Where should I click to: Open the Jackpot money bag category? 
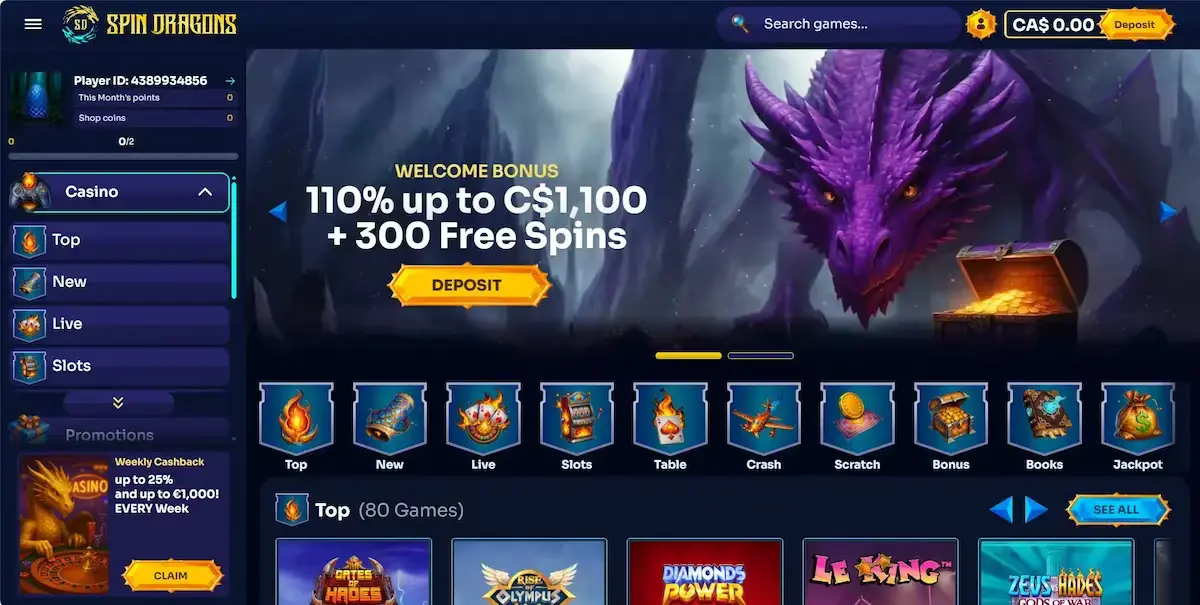[x=1137, y=419]
